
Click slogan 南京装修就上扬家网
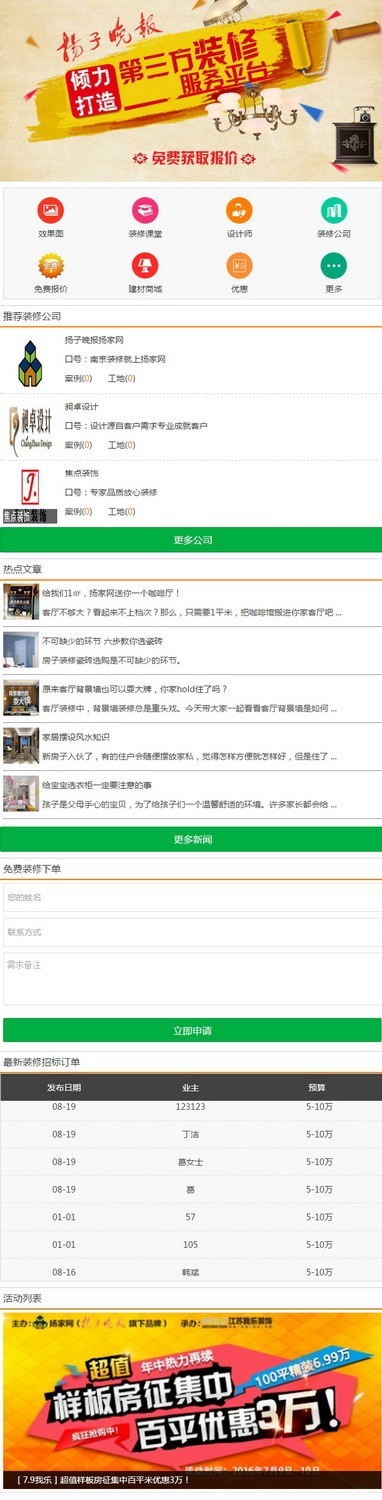(x=128, y=359)
